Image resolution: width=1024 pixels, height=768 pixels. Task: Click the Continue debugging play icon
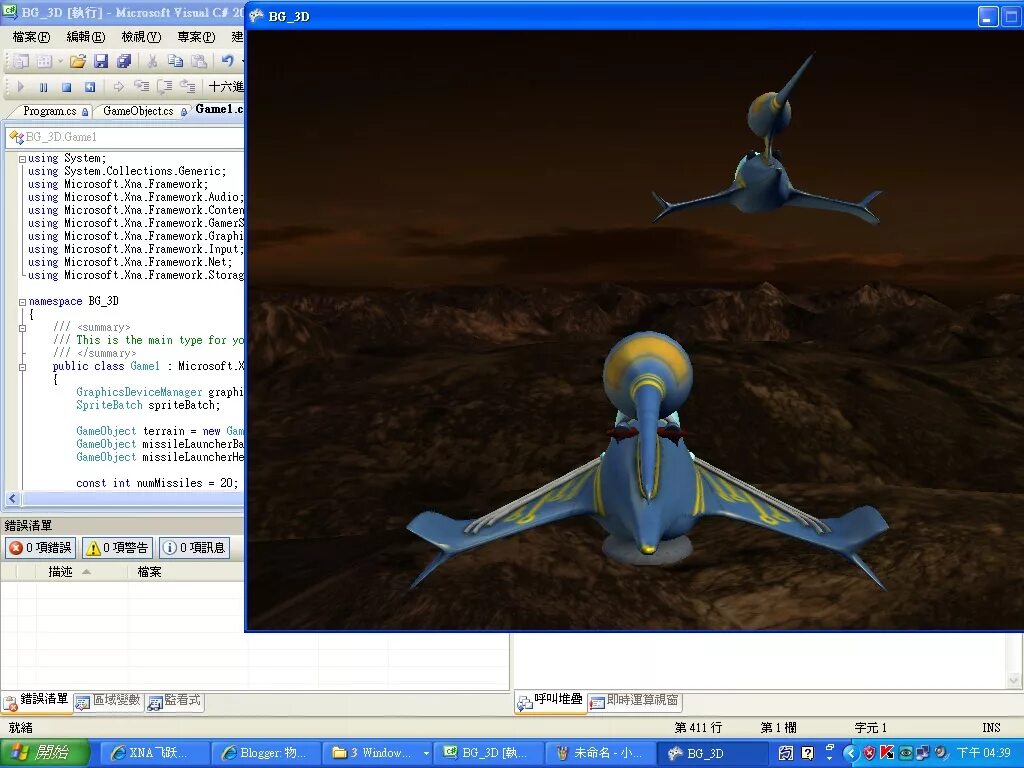click(20, 86)
